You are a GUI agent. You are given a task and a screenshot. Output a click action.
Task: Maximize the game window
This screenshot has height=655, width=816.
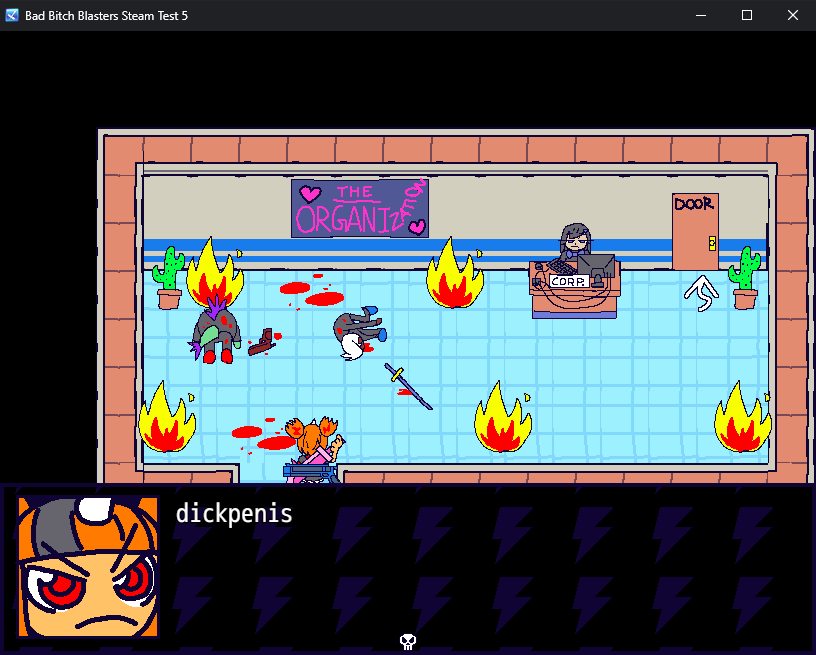click(746, 15)
